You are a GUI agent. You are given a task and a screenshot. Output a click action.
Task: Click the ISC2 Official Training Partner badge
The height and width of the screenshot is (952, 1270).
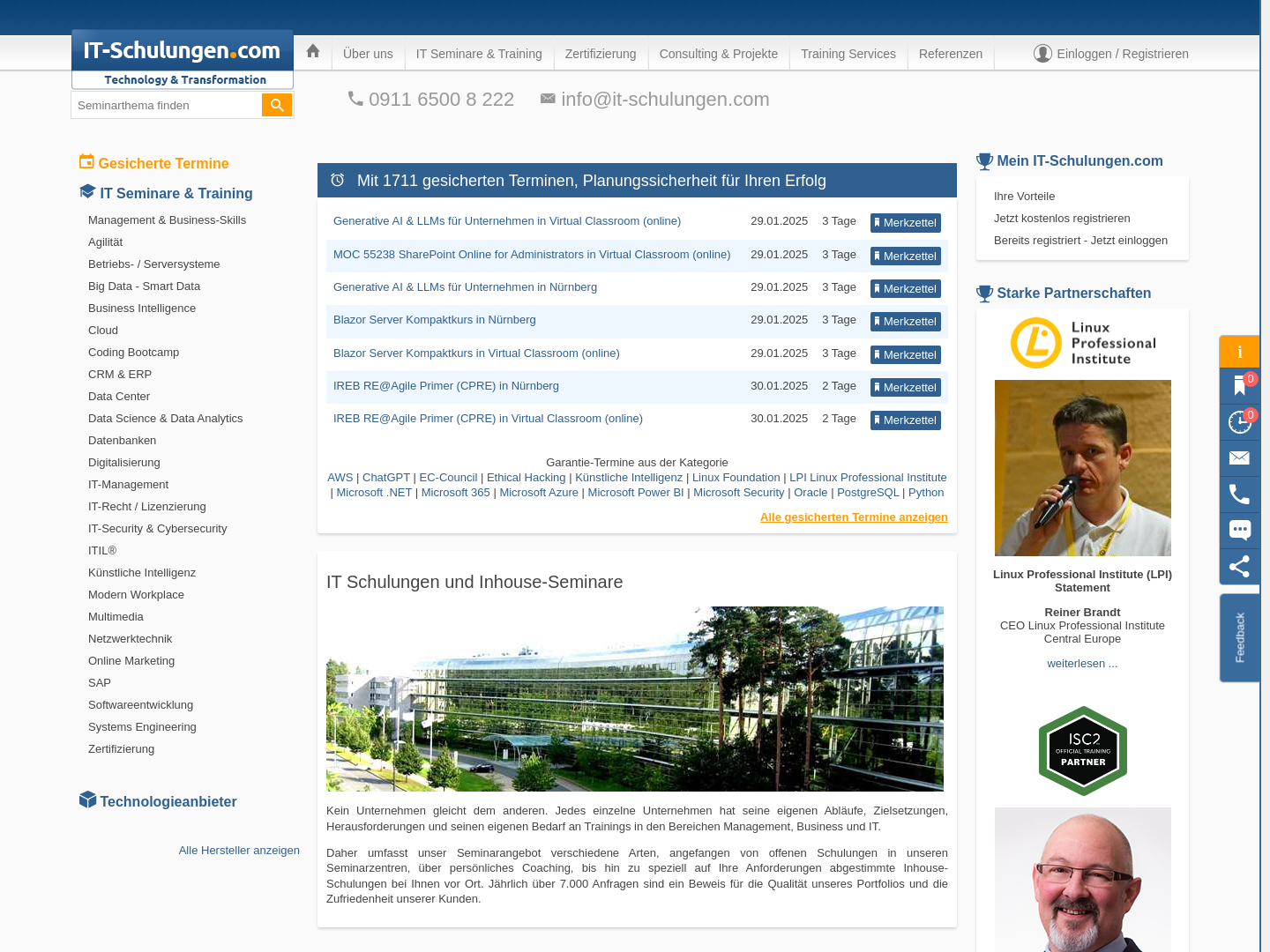coord(1083,751)
